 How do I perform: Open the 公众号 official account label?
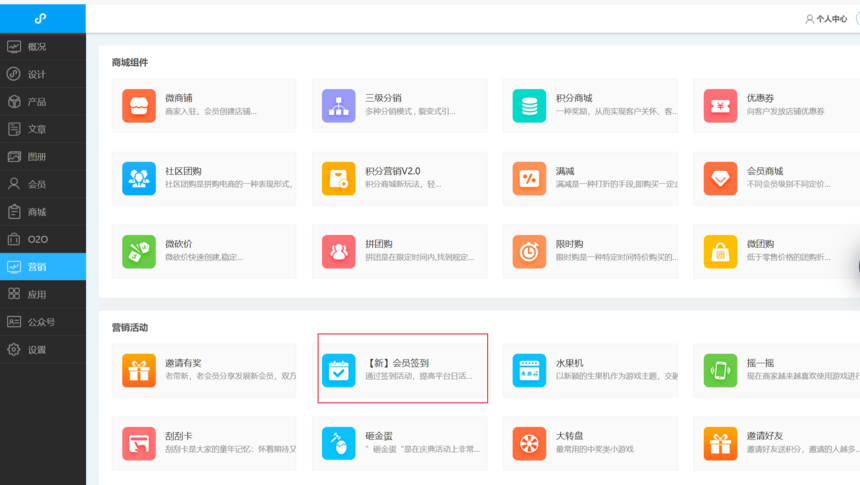[42, 322]
